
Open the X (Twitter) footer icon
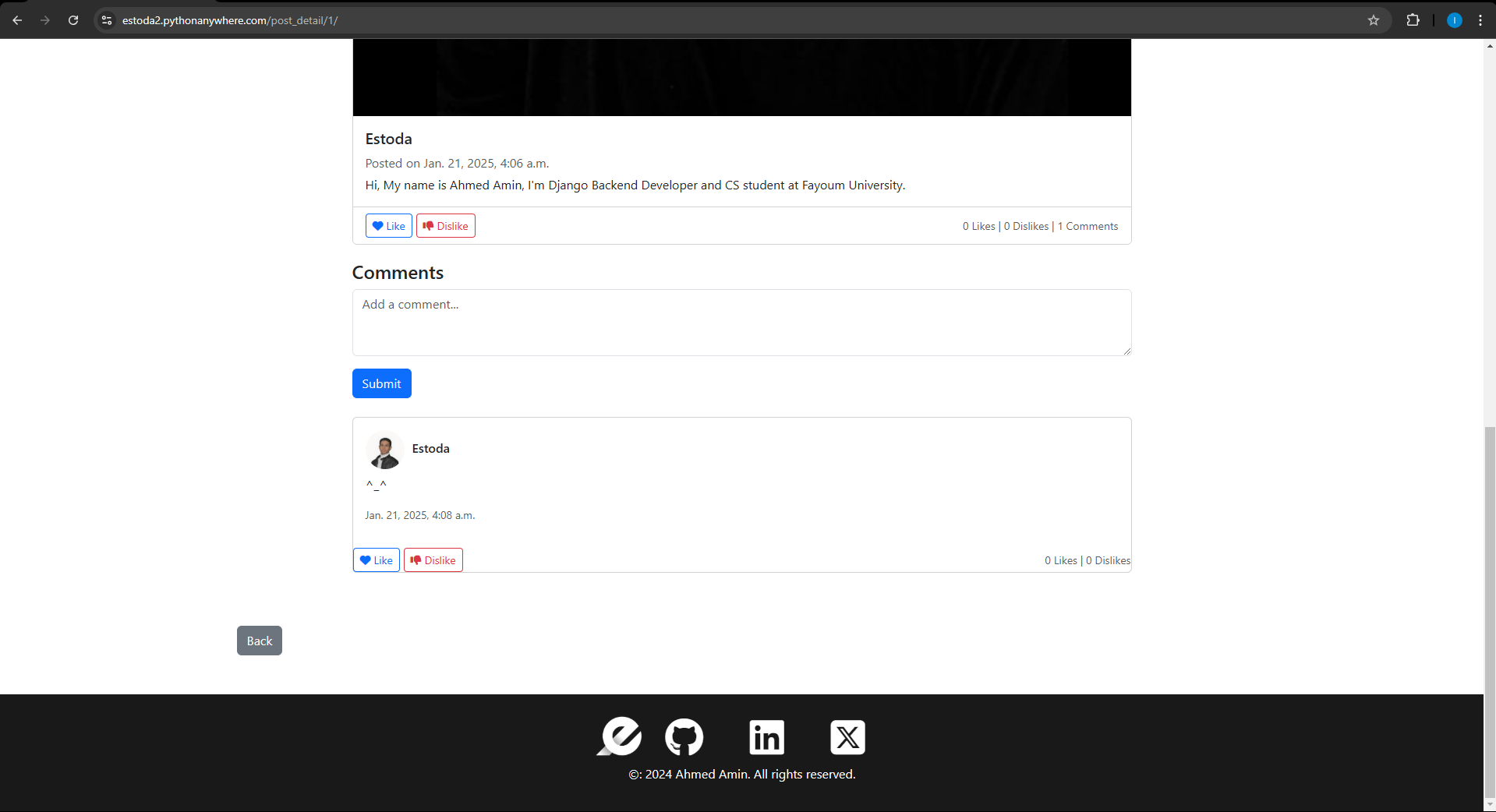point(847,737)
